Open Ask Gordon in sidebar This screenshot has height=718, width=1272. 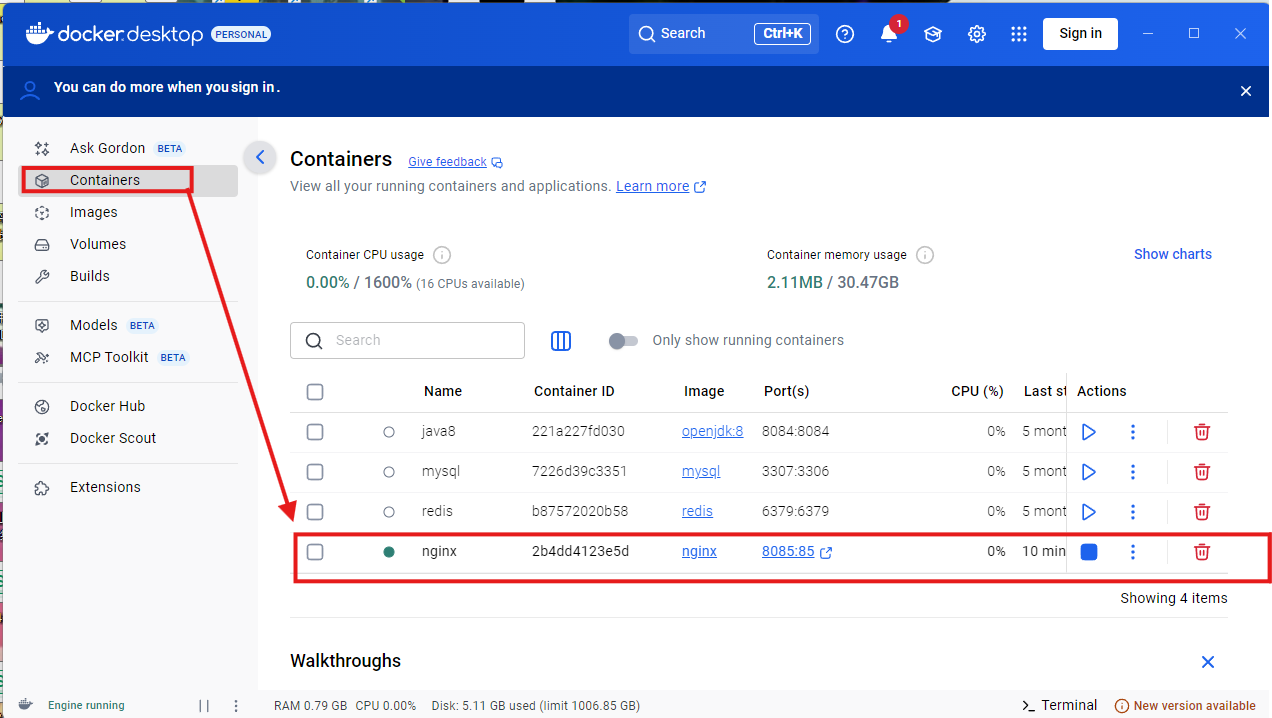(x=128, y=148)
